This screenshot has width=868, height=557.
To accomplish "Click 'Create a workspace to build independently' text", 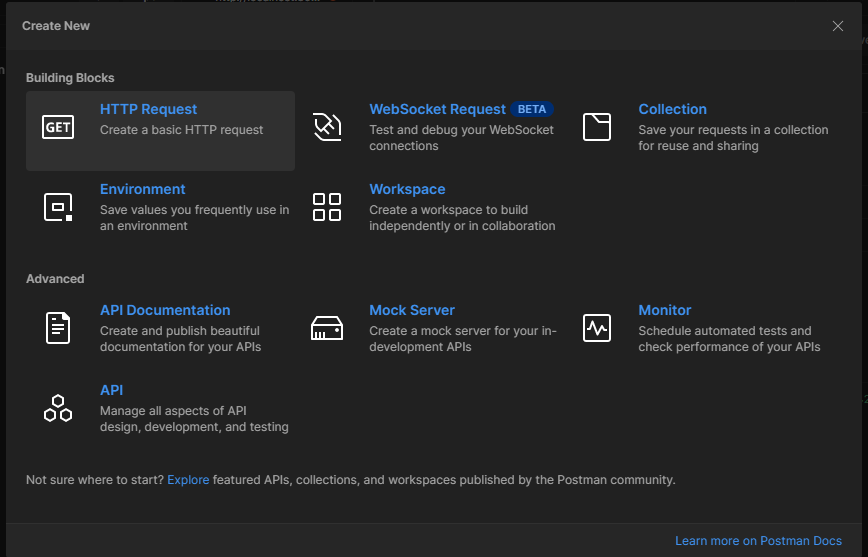I will point(462,218).
